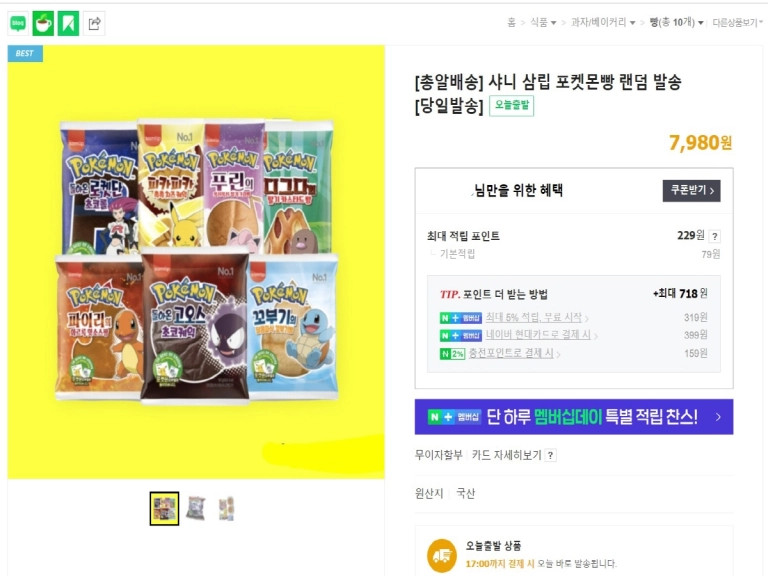Click question mark next to 229원 points
The width and height of the screenshot is (768, 576).
coord(715,237)
